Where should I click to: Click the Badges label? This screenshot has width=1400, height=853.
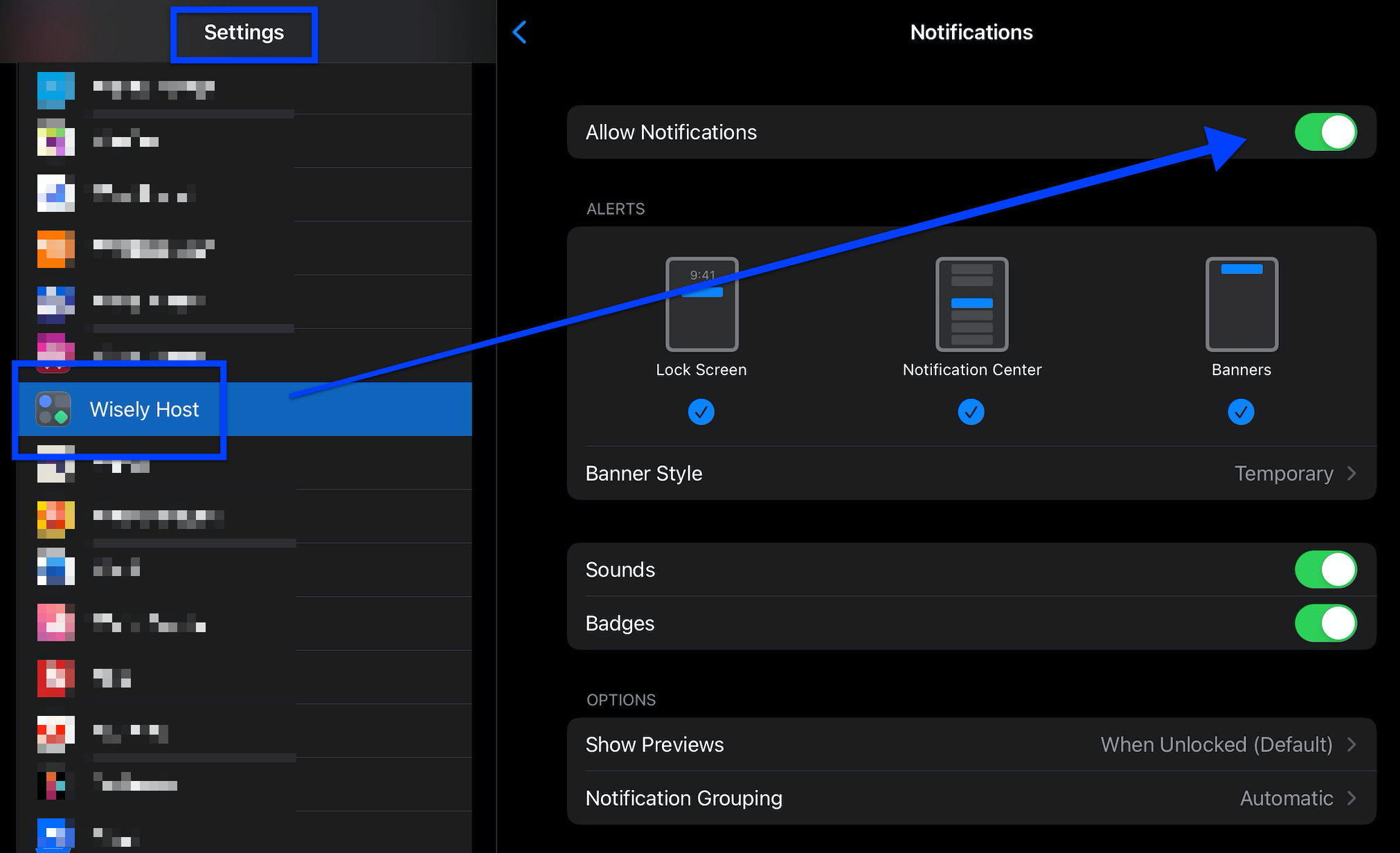tap(620, 623)
